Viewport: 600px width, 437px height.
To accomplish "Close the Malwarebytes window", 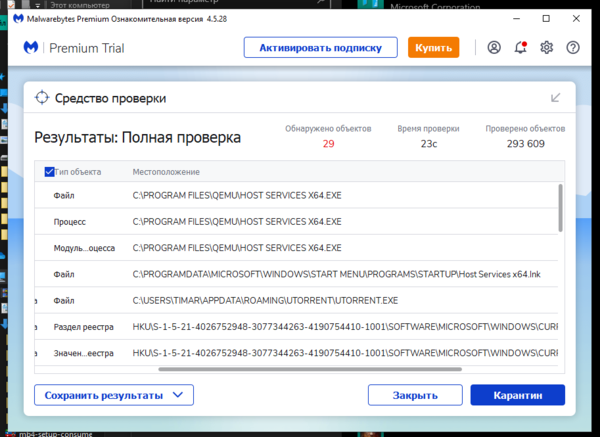I will click(x=576, y=18).
